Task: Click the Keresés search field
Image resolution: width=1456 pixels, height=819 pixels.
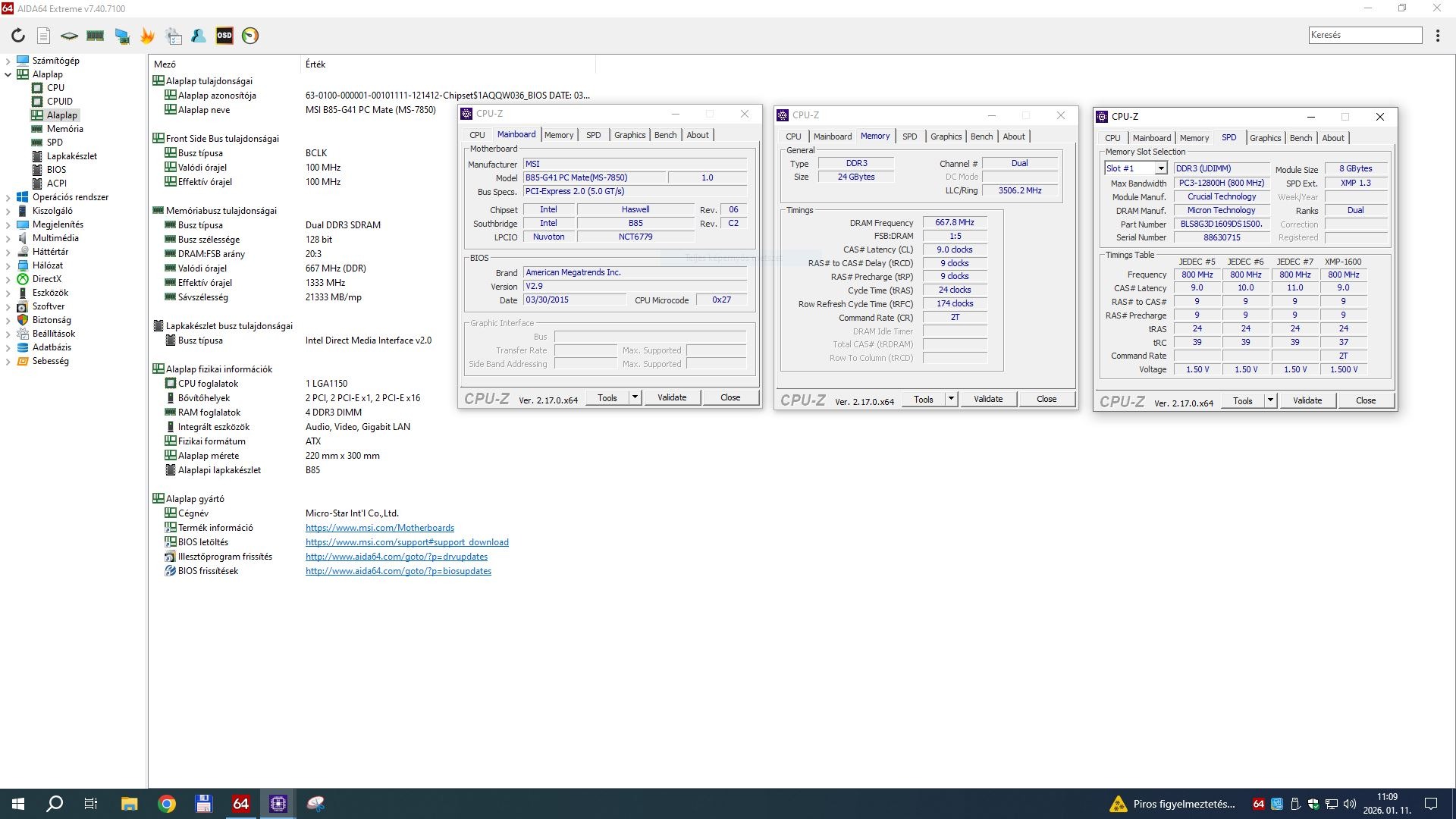Action: point(1365,35)
